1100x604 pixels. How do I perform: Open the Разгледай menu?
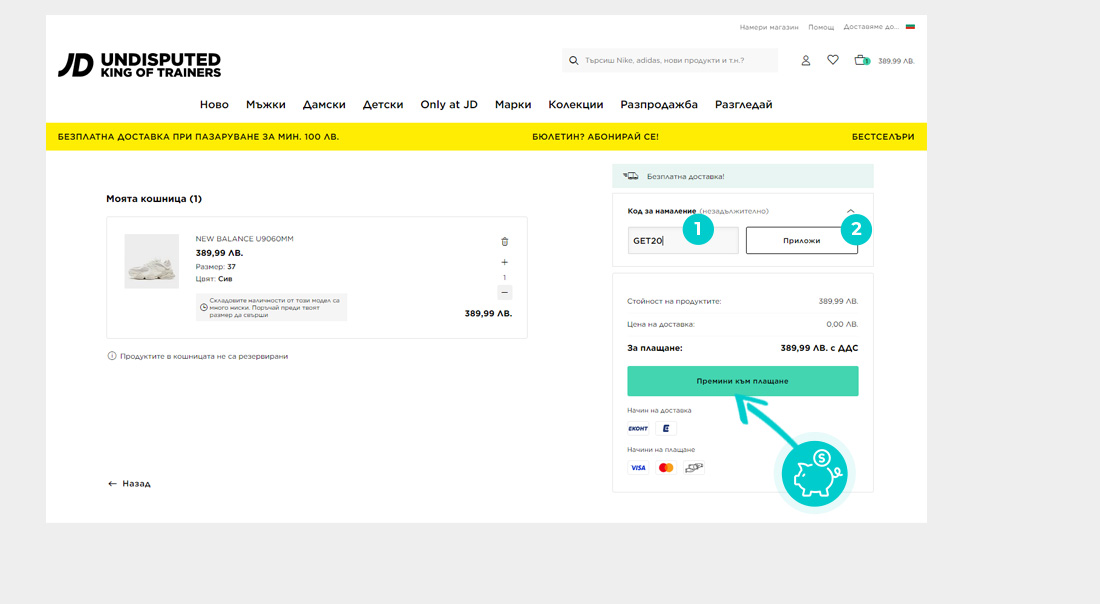coord(744,105)
